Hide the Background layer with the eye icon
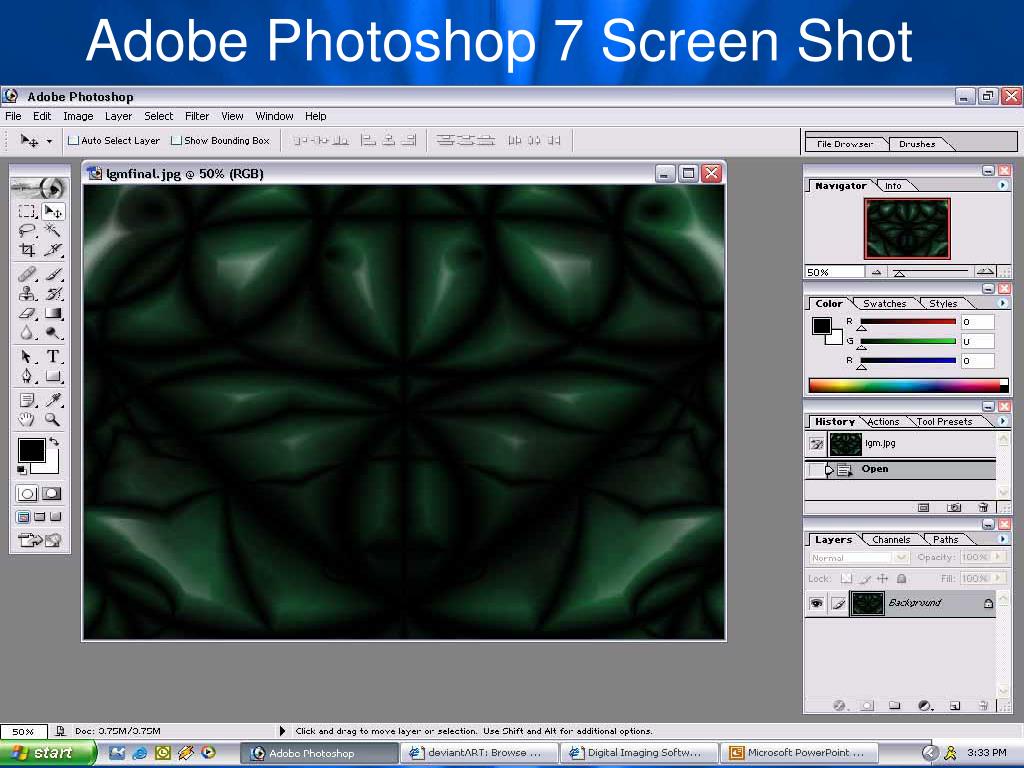The height and width of the screenshot is (768, 1024). point(816,603)
